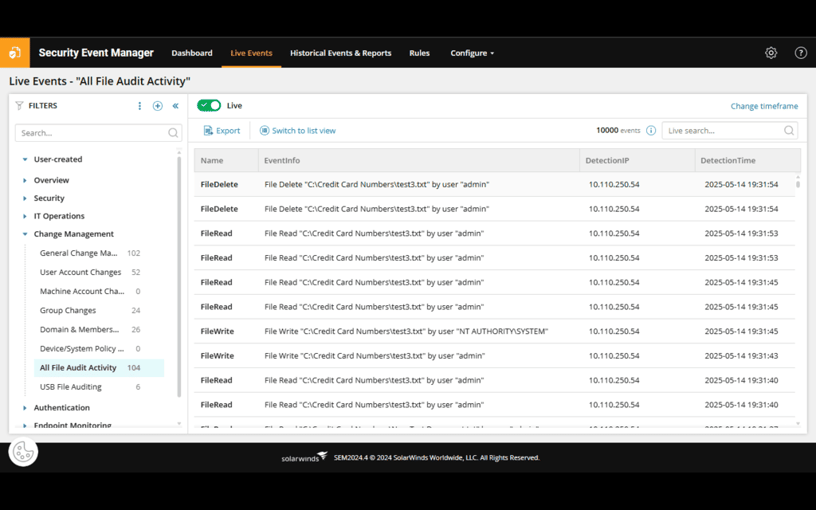Collapse the Change Management filter group
816x510 pixels.
point(24,234)
